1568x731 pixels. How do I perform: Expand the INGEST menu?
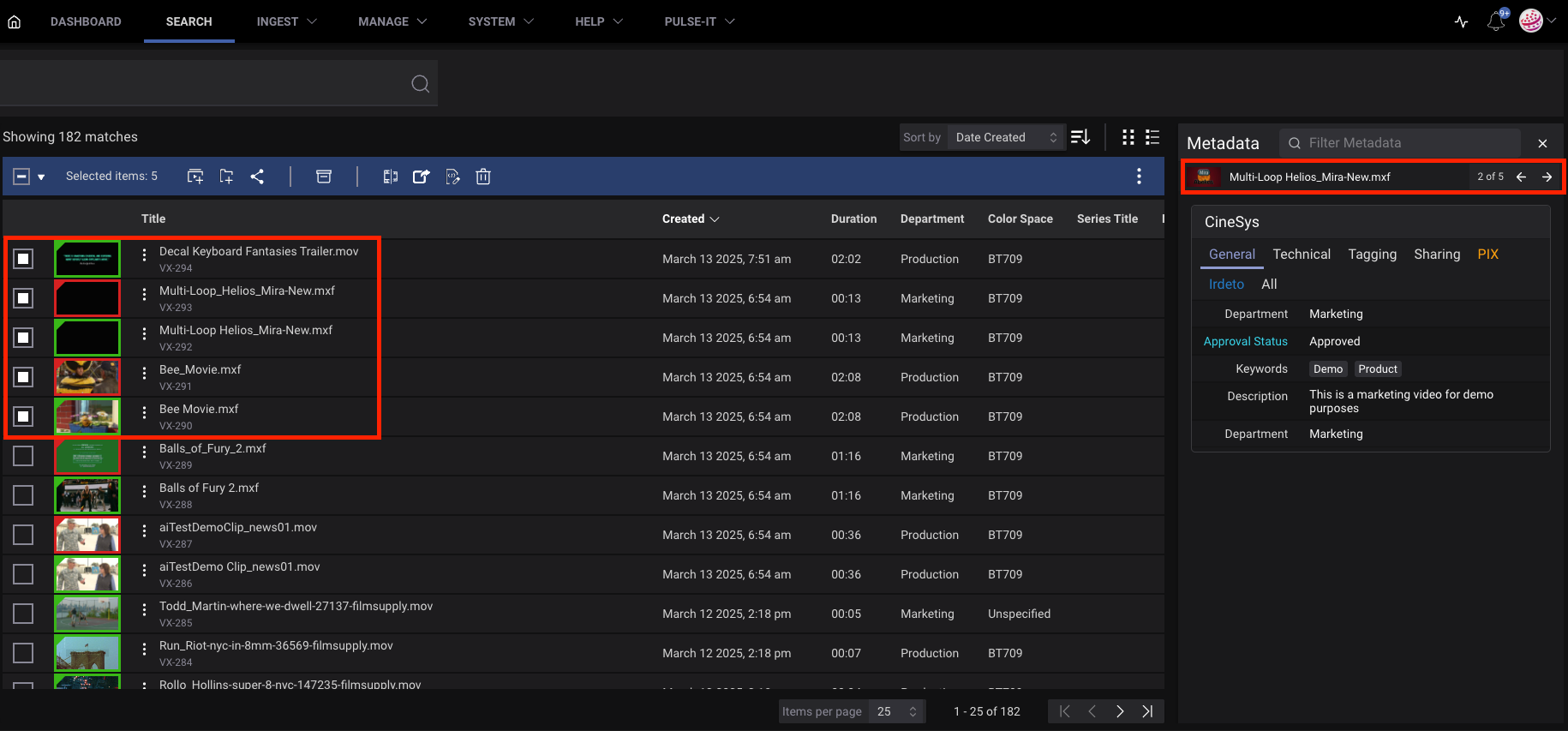tap(286, 21)
